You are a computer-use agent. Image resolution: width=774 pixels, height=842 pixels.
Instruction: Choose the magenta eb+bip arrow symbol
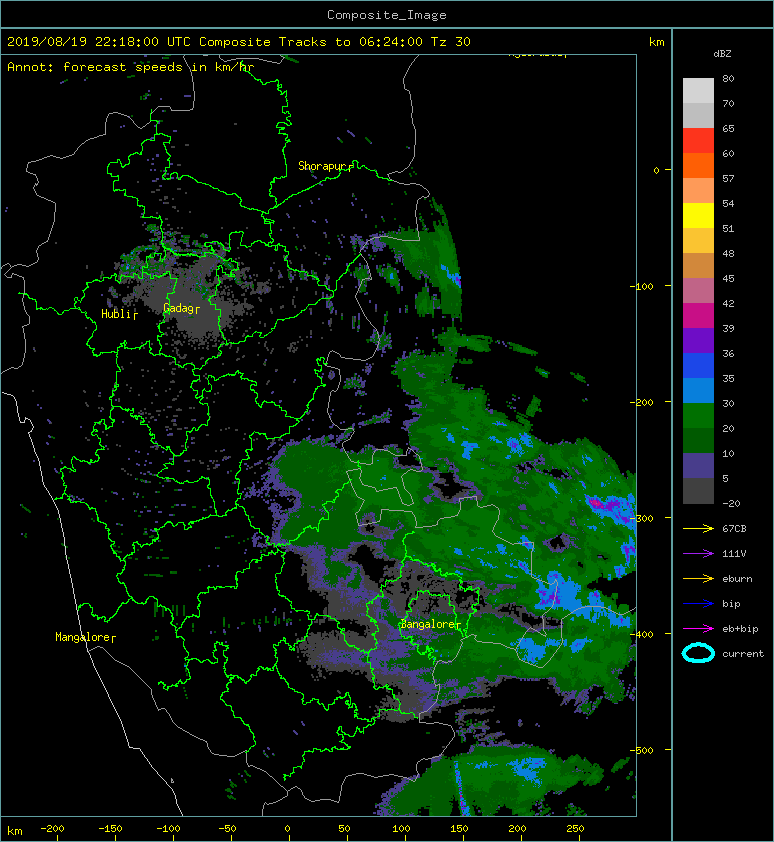tap(698, 629)
